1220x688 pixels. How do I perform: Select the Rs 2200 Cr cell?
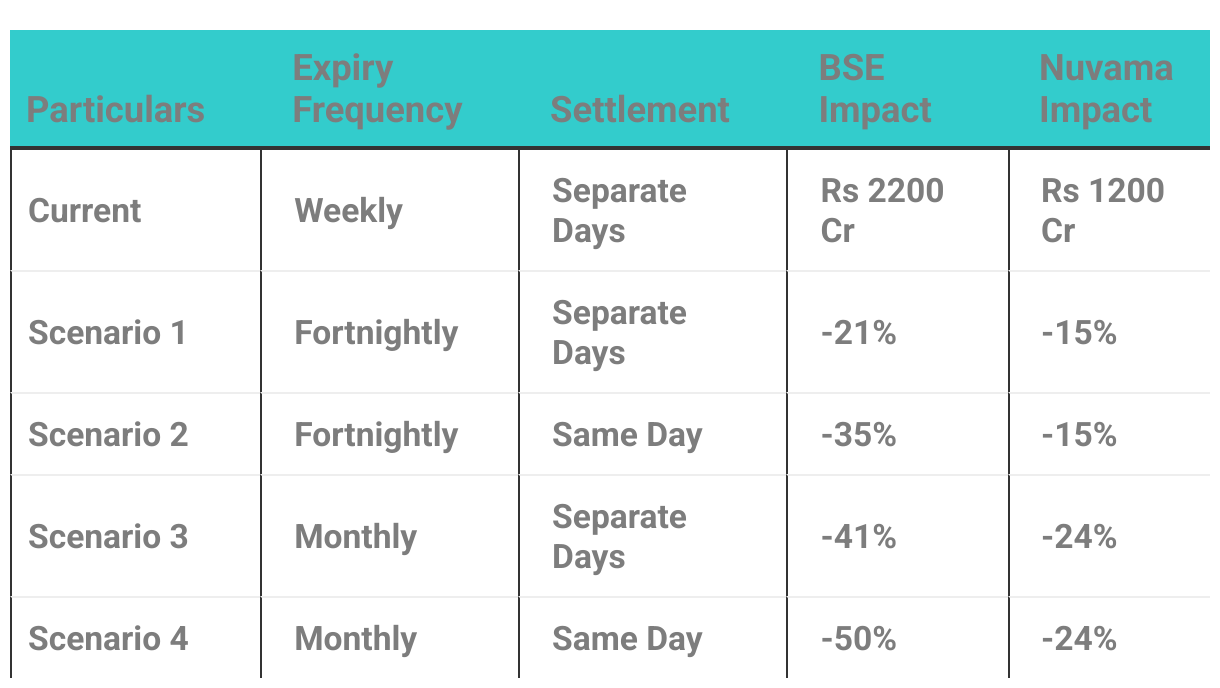pos(881,210)
